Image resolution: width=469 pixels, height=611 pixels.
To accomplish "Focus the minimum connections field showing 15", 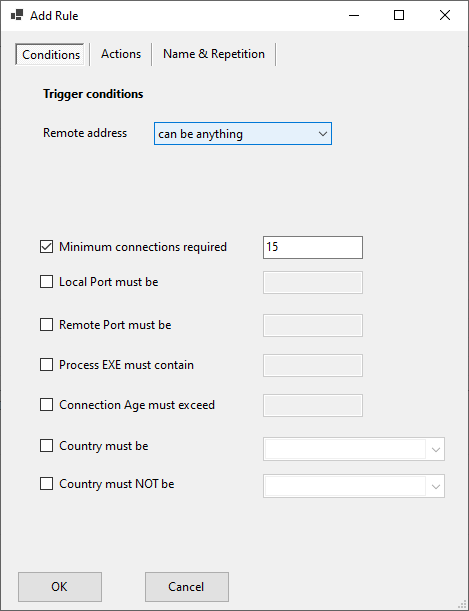I will [313, 247].
